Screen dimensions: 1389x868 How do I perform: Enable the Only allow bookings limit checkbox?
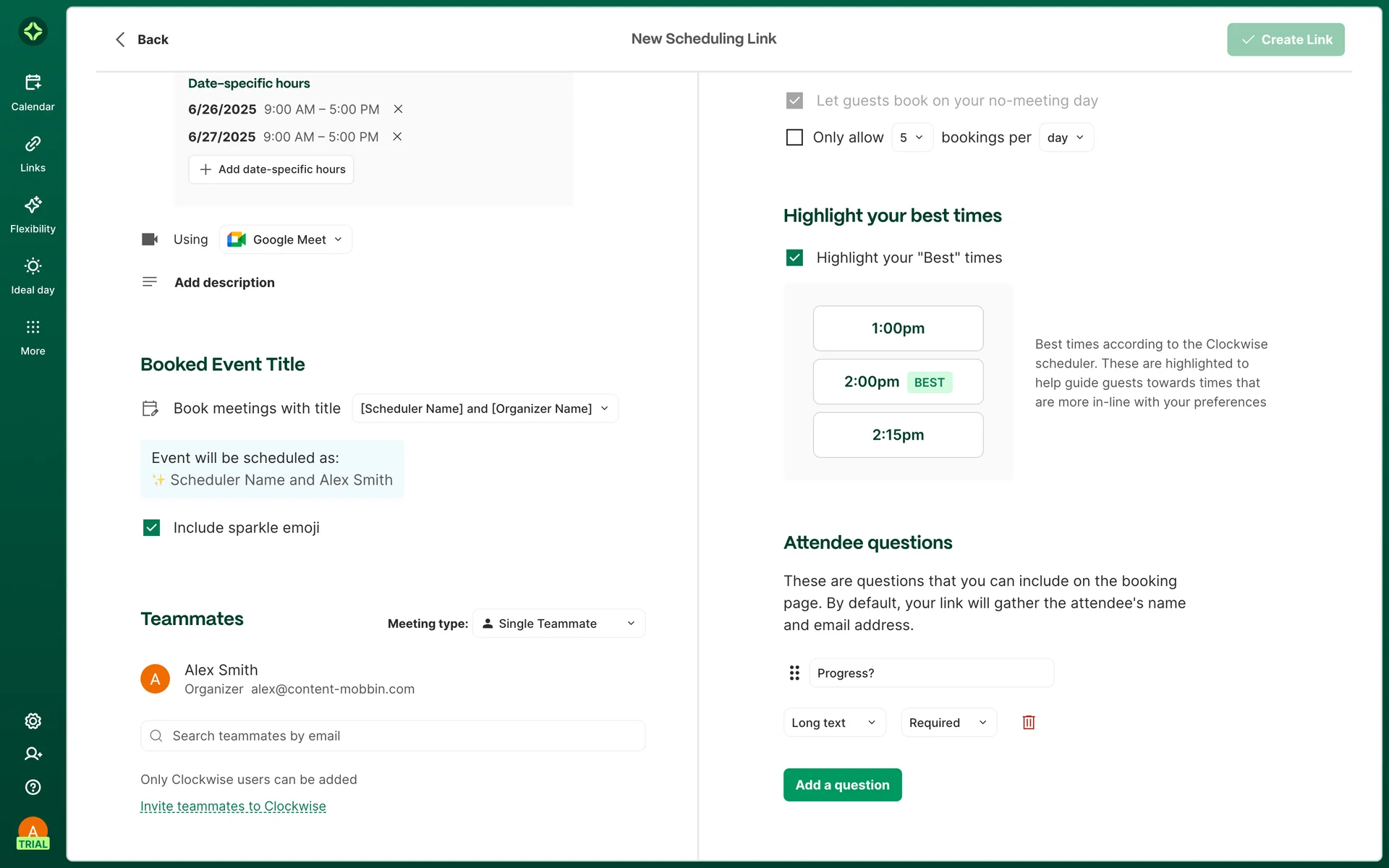(794, 137)
